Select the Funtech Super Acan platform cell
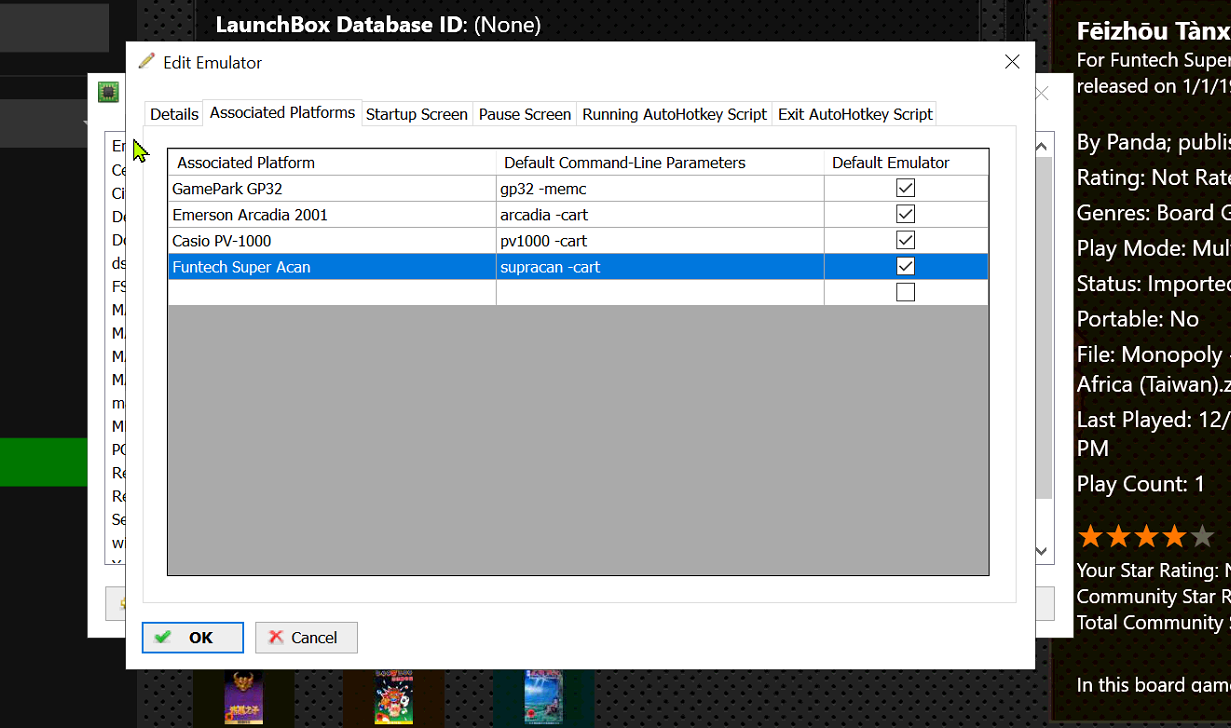Image resolution: width=1231 pixels, height=728 pixels. coord(332,266)
